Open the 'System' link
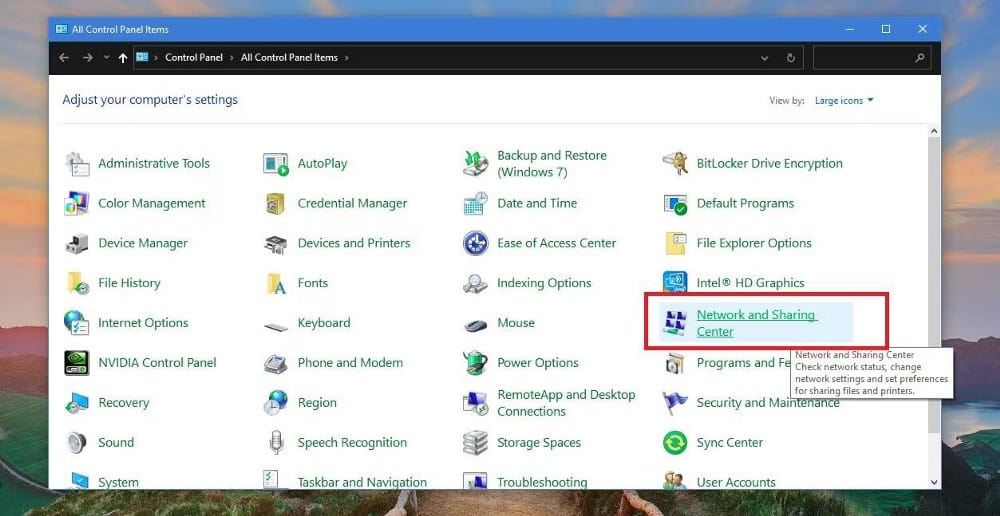 click(118, 482)
